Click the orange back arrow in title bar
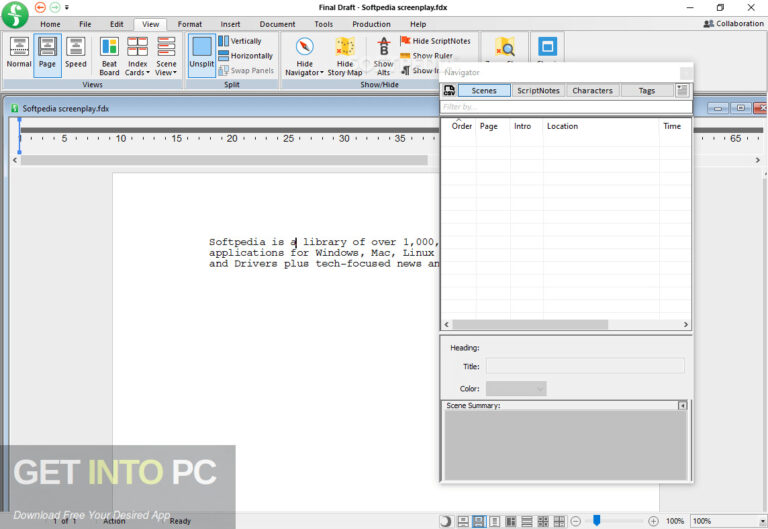Viewport: 768px width, 529px height. [40, 7]
